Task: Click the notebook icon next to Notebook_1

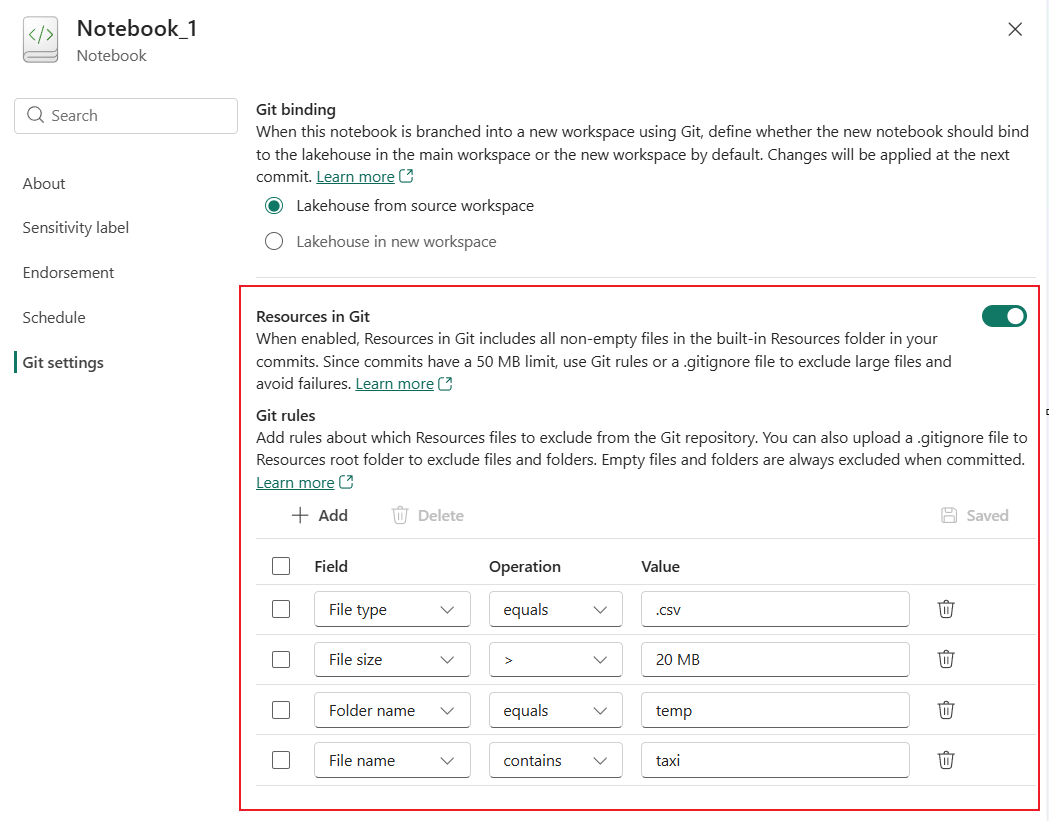Action: (41, 40)
